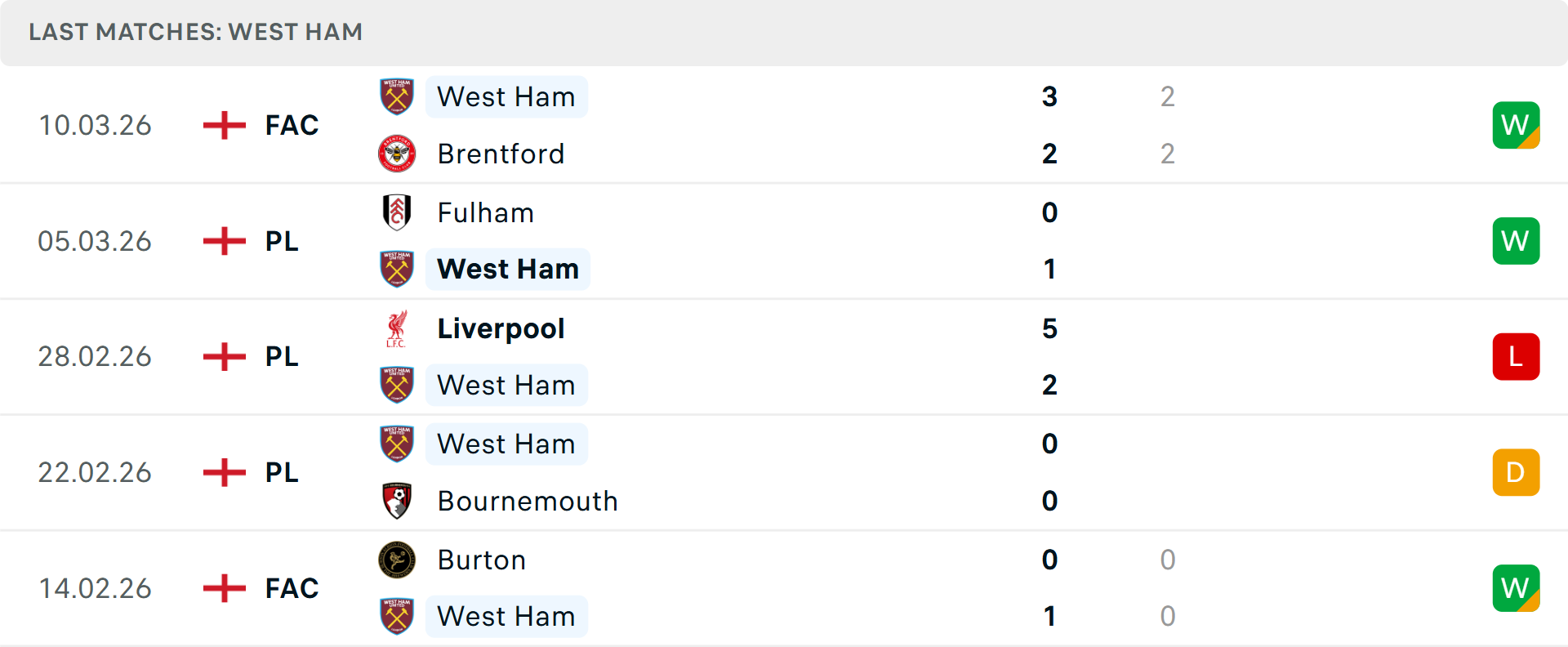
Task: Open the Bournemouth team link
Action: pyautogui.click(x=528, y=501)
